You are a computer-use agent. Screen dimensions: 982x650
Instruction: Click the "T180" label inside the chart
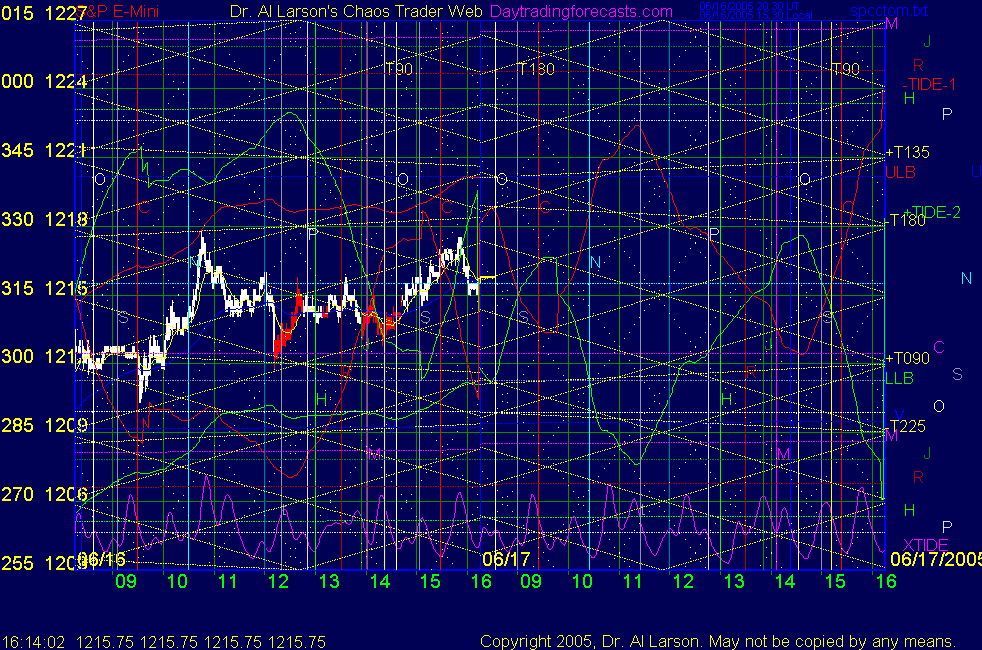coord(536,69)
